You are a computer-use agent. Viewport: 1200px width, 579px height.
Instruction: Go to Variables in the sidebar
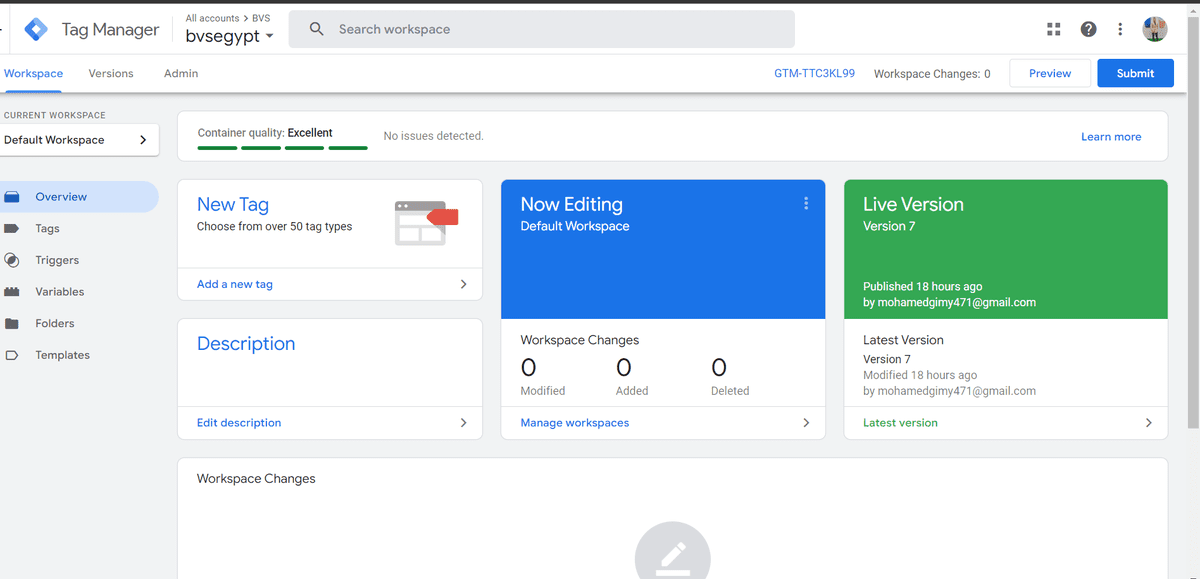coord(59,292)
